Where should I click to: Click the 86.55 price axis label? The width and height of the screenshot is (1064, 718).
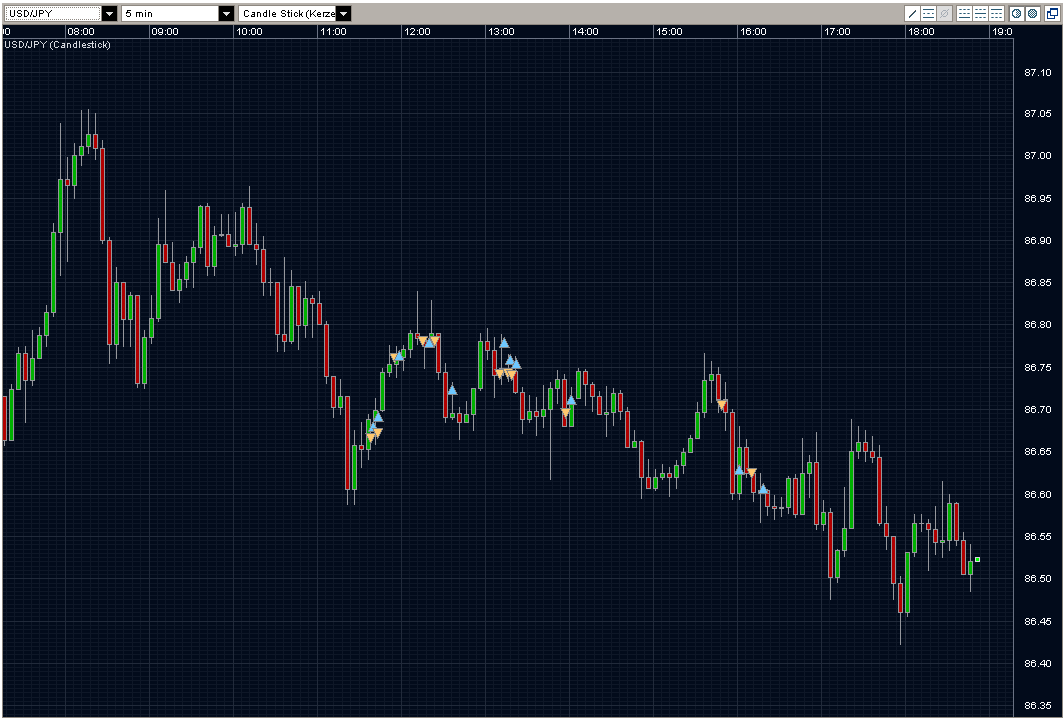point(1038,536)
